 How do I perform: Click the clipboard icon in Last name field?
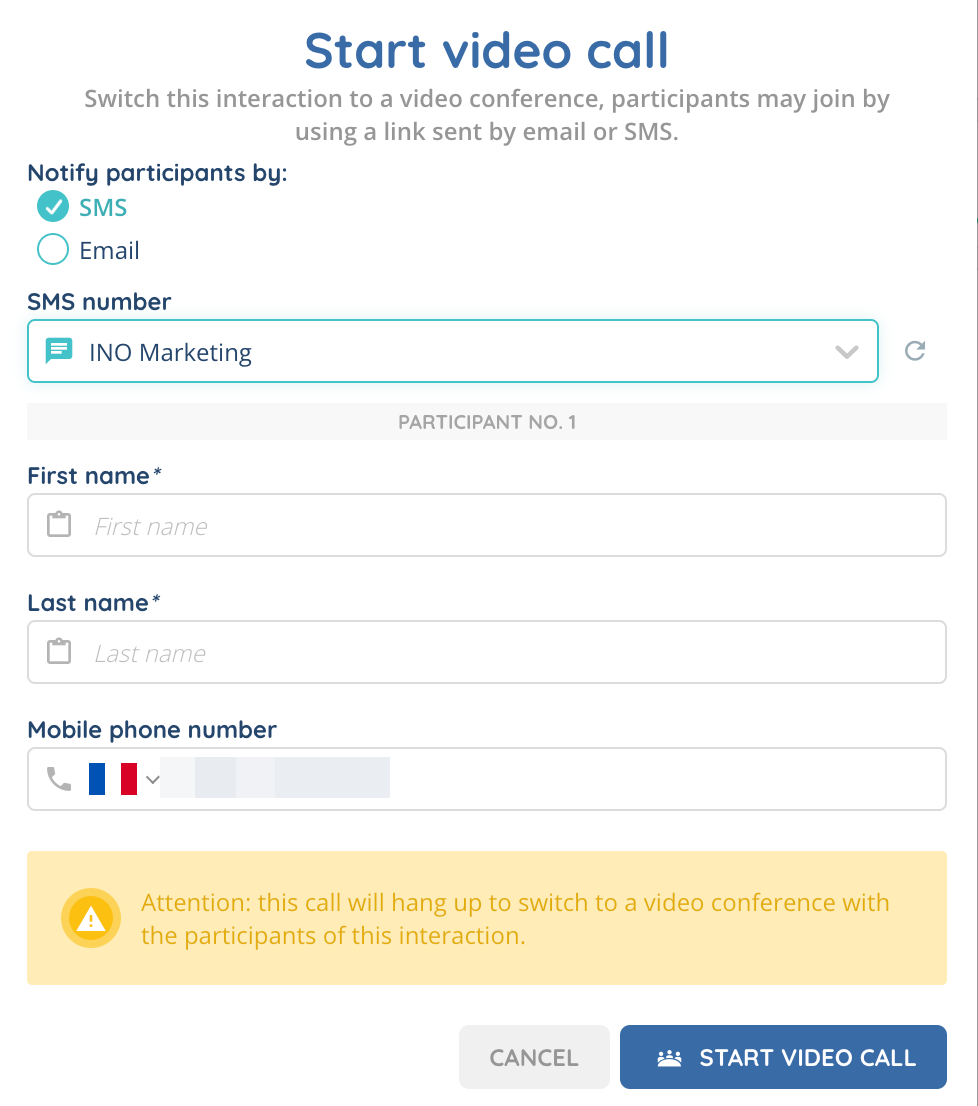[x=60, y=652]
